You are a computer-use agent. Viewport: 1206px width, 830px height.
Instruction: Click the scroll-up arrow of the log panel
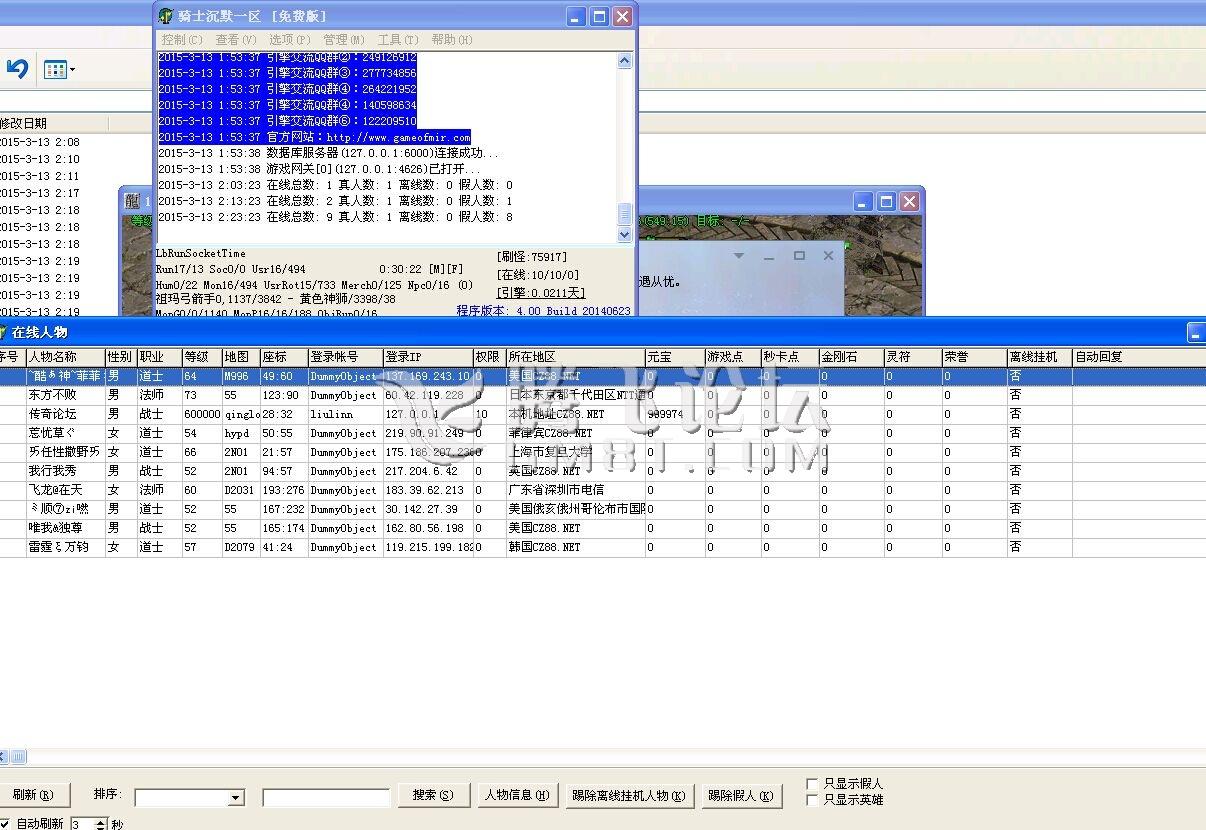click(625, 61)
